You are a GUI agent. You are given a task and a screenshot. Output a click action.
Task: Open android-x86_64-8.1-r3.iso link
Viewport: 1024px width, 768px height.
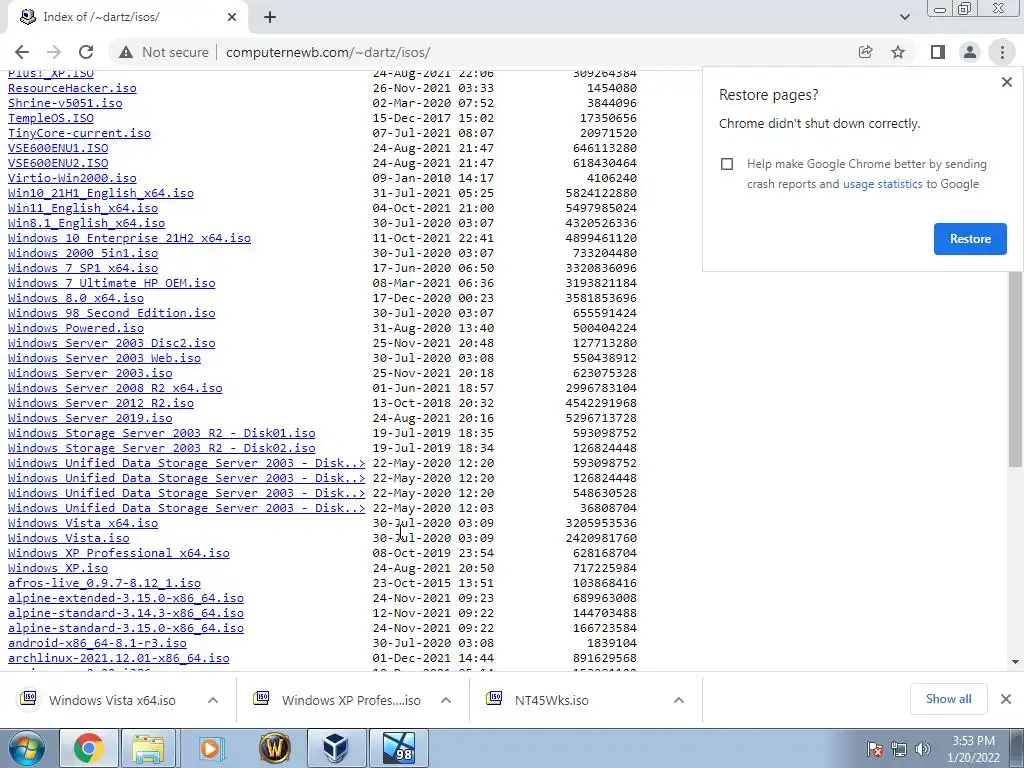pos(97,643)
